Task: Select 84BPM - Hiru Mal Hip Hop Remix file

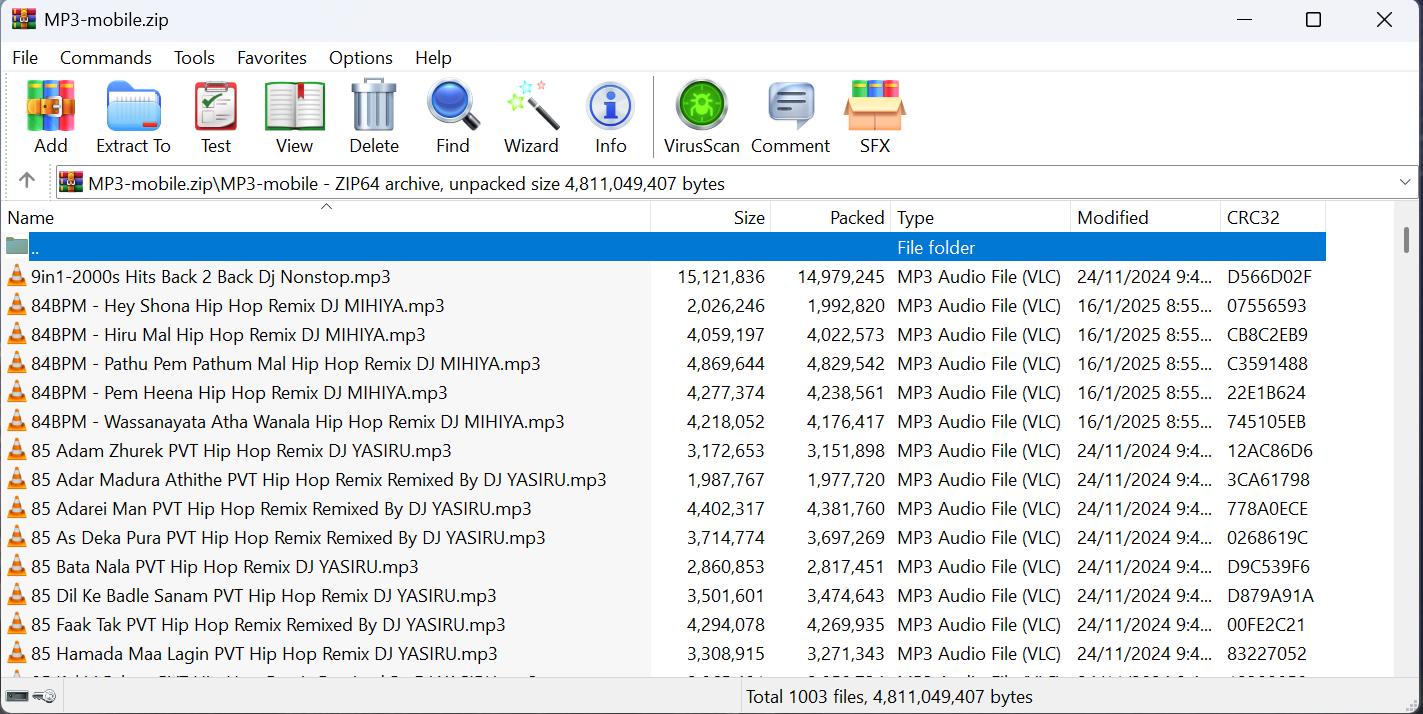Action: coord(228,334)
